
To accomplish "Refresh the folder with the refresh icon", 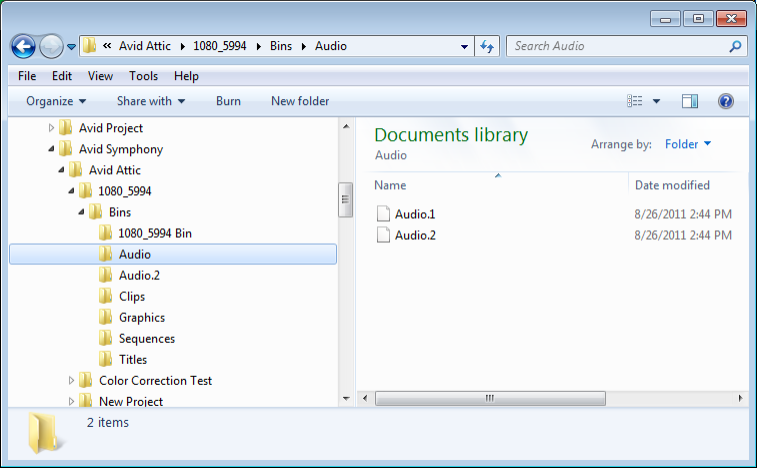I will pos(487,47).
